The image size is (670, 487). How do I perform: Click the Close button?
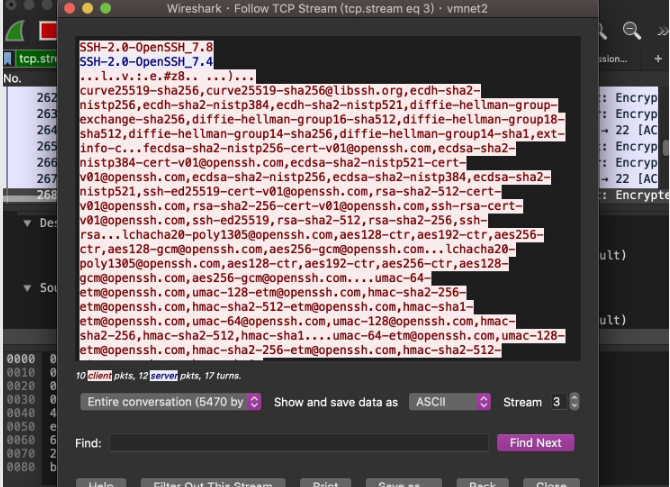551,483
